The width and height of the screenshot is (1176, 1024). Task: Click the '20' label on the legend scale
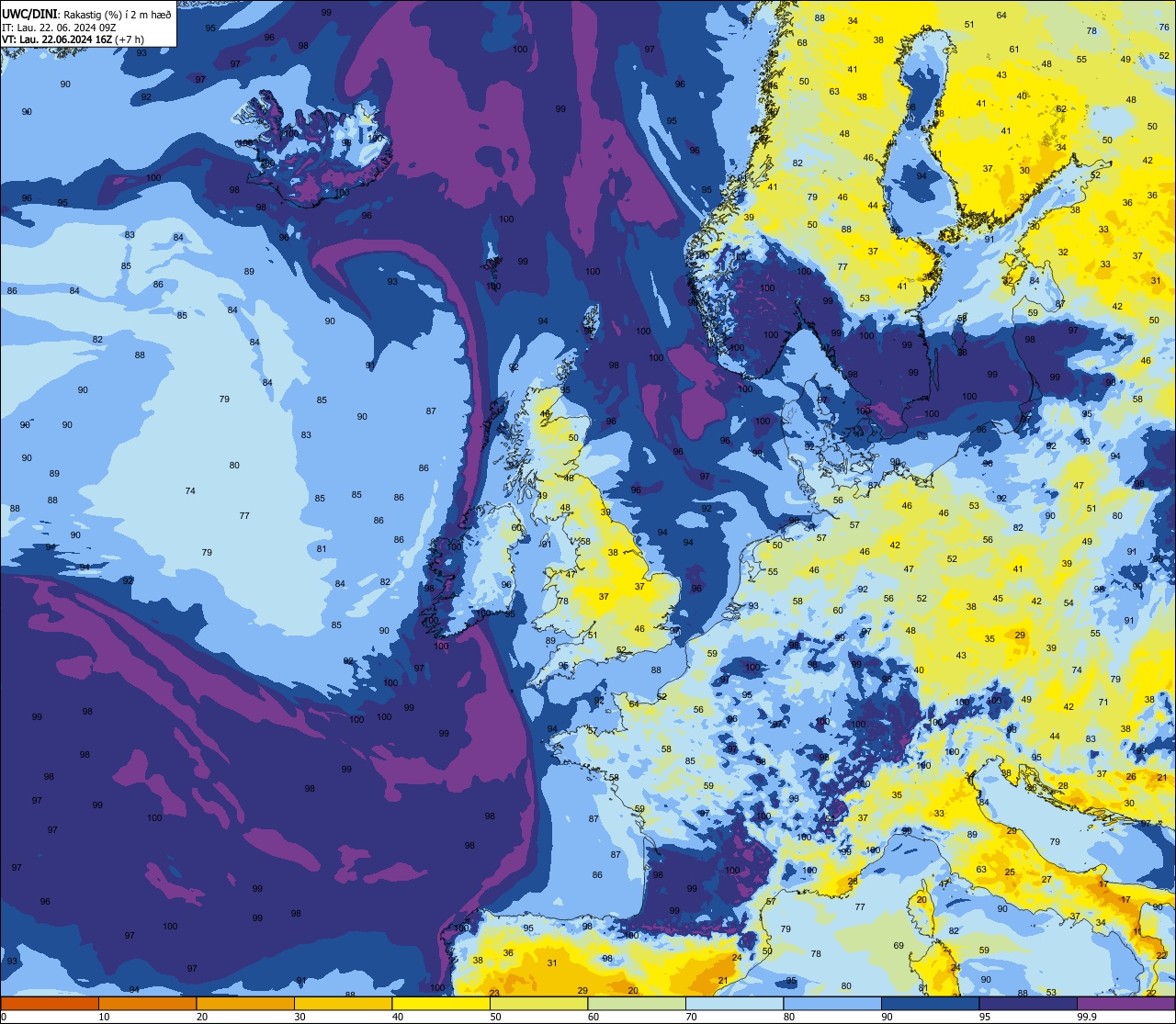click(202, 1017)
